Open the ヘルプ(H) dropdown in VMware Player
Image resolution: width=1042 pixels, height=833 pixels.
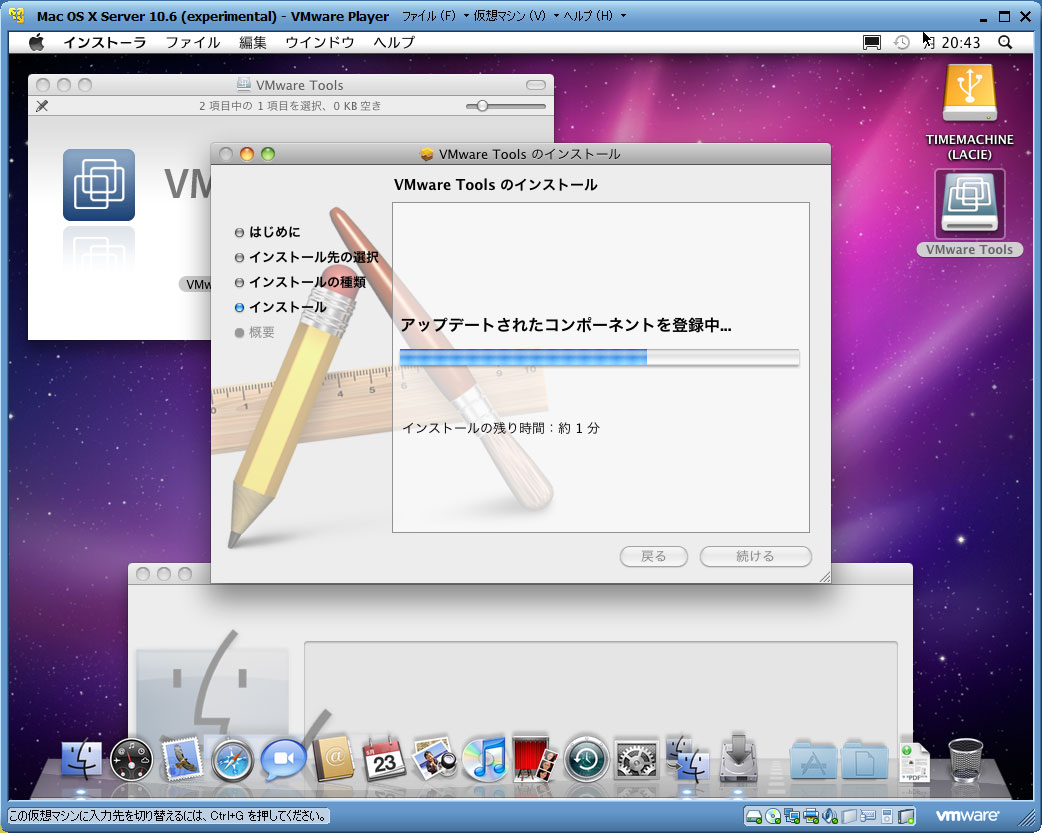[x=596, y=16]
